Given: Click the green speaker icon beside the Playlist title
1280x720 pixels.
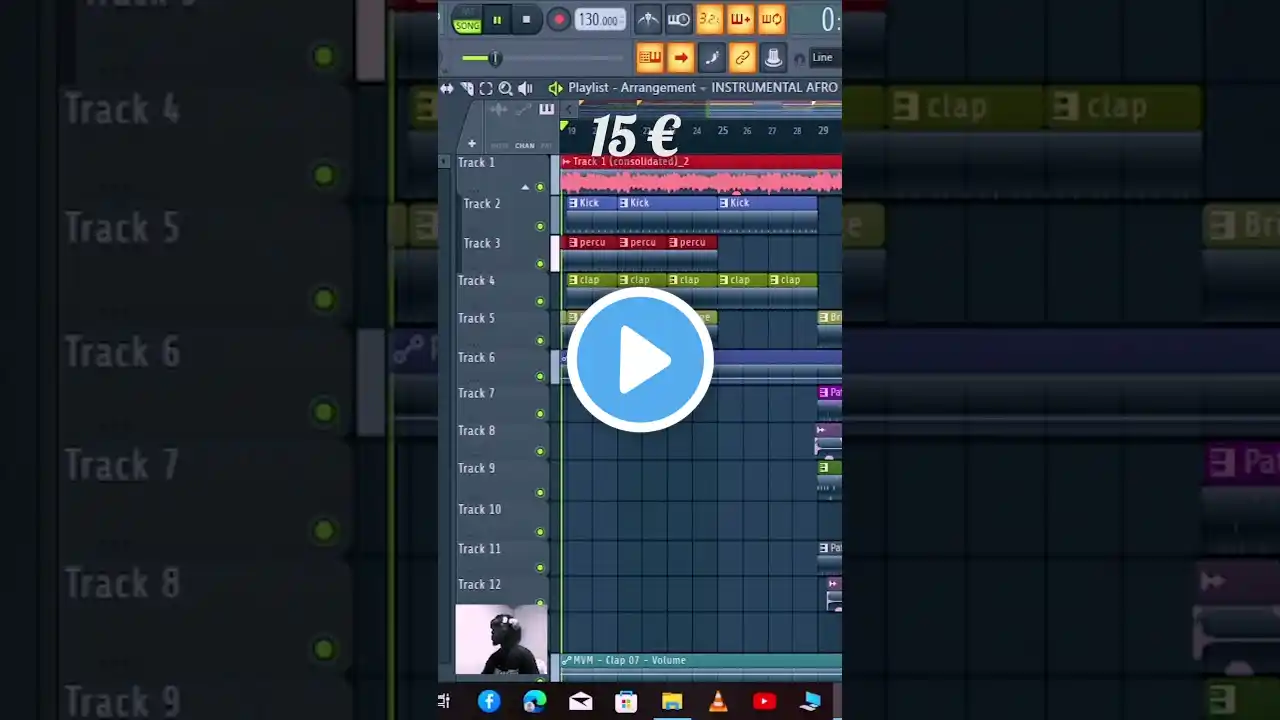Looking at the screenshot, I should click(x=556, y=88).
